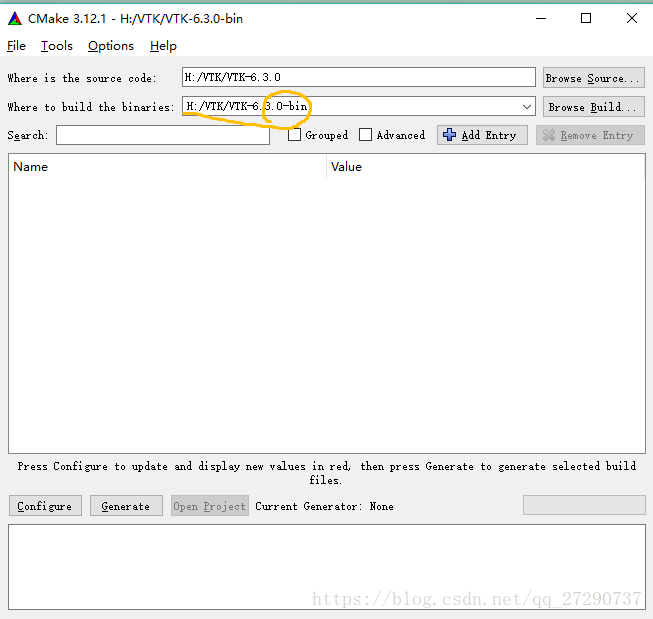
Task: Open the File menu
Action: coord(16,46)
